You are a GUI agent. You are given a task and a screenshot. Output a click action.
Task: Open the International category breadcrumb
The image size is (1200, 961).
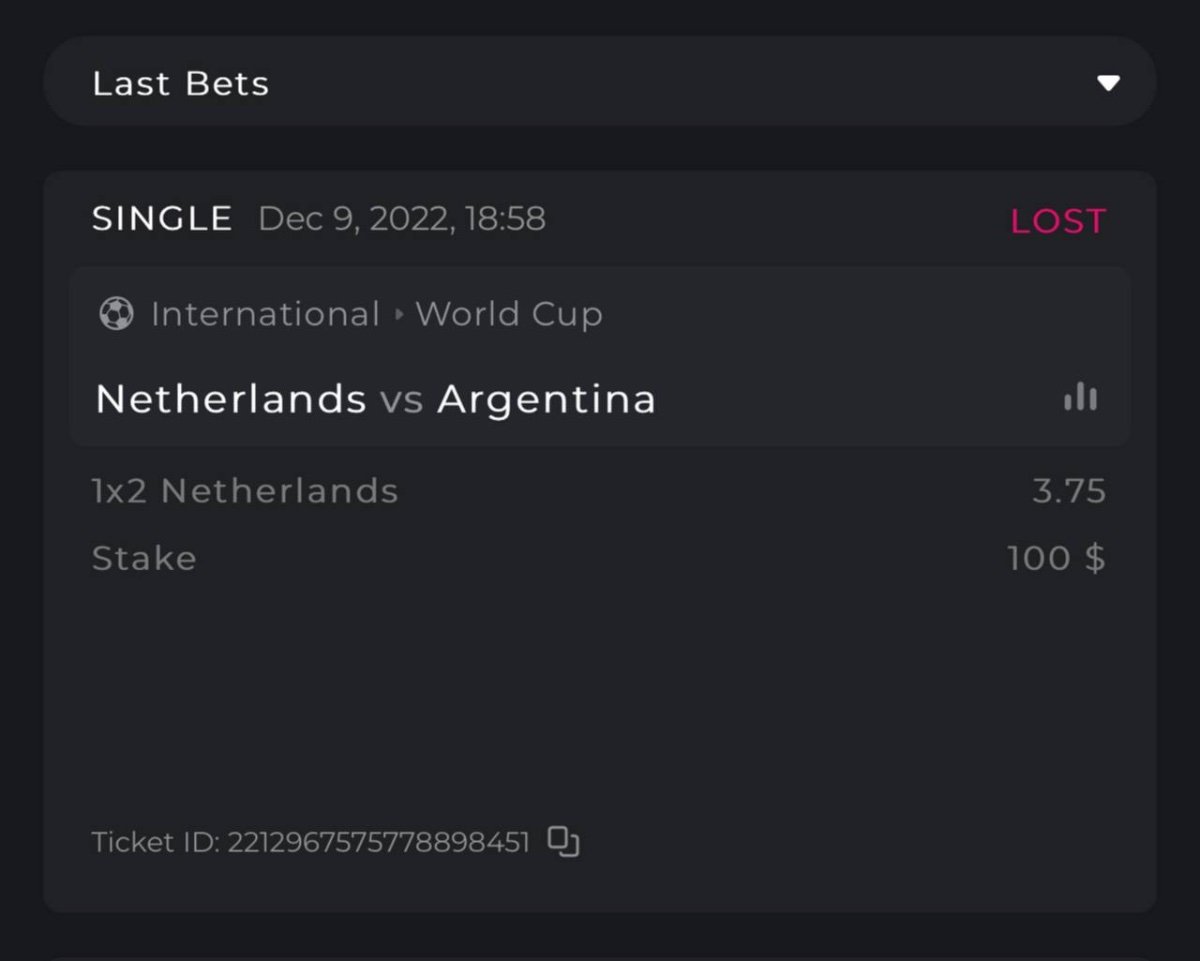click(265, 315)
